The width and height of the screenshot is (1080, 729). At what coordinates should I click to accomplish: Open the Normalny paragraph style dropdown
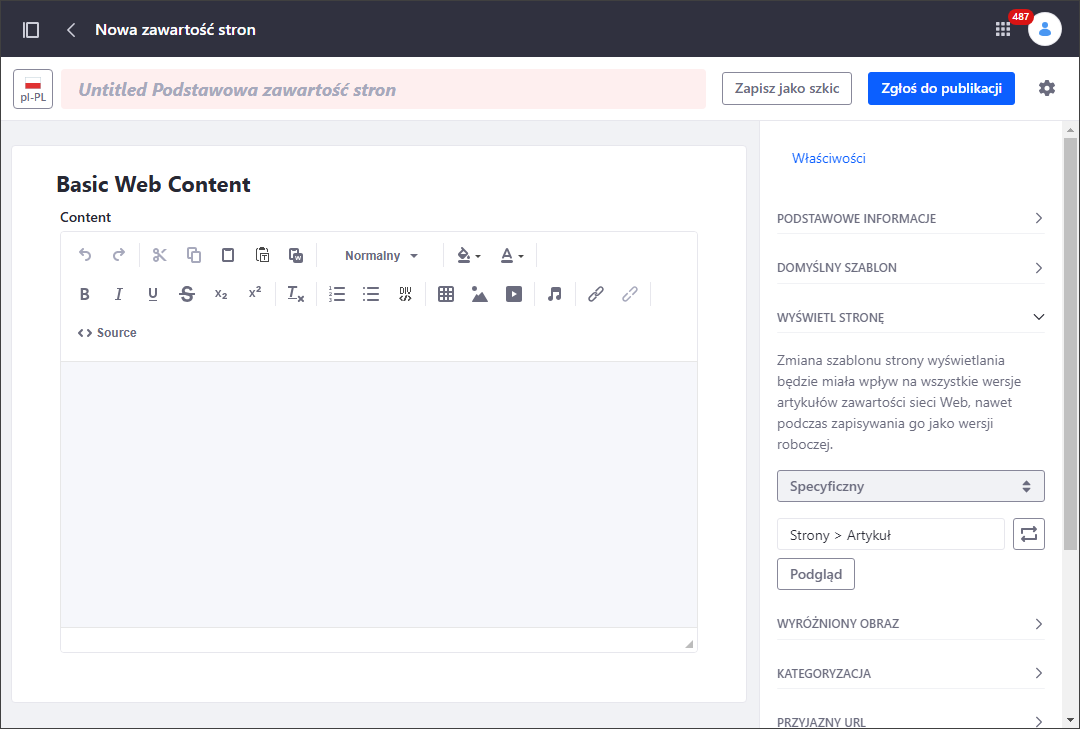click(x=381, y=256)
